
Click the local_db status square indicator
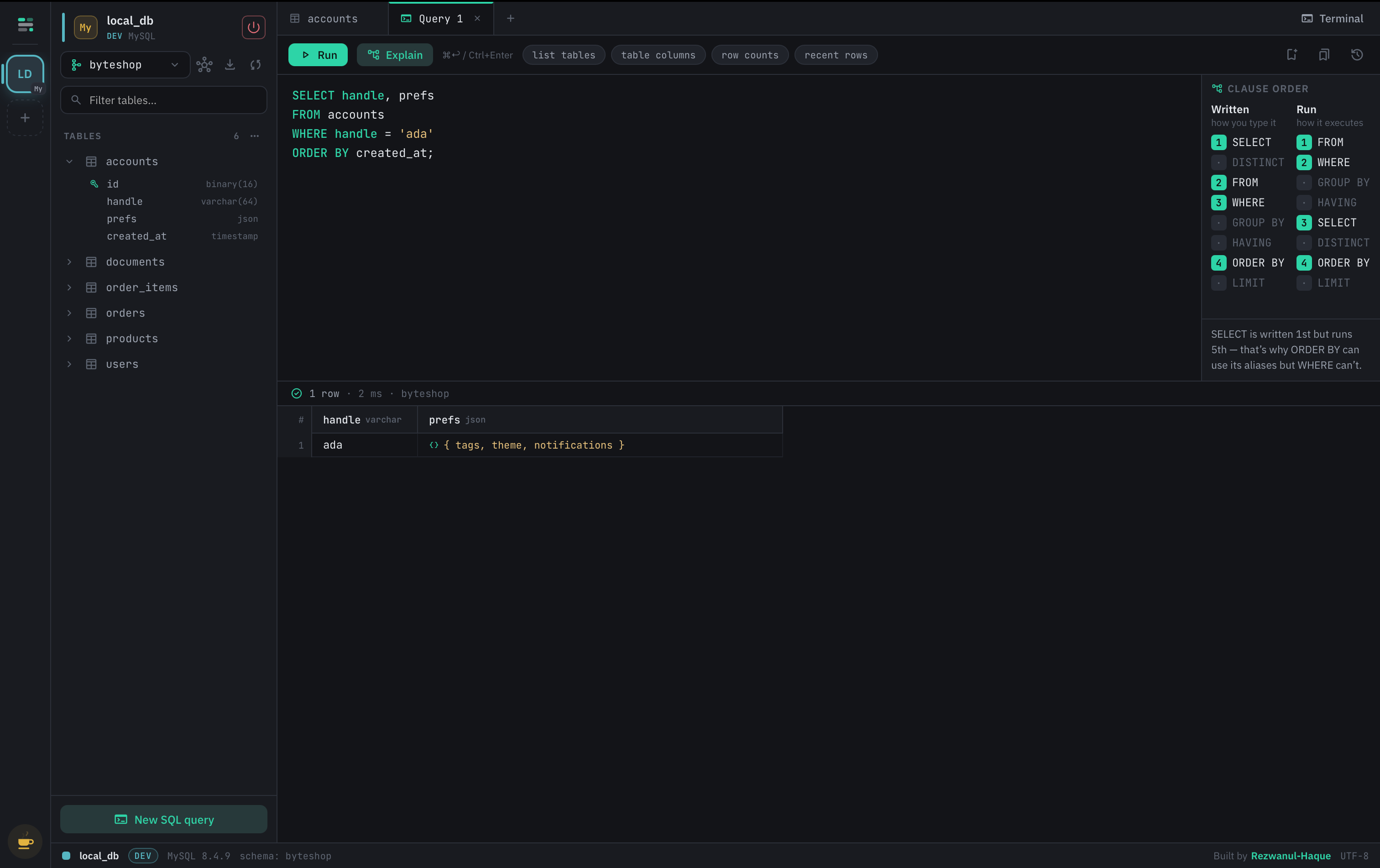66,855
